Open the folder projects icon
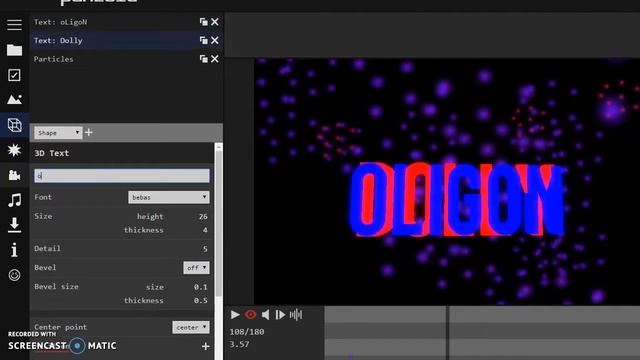The image size is (640, 360). click(x=14, y=50)
